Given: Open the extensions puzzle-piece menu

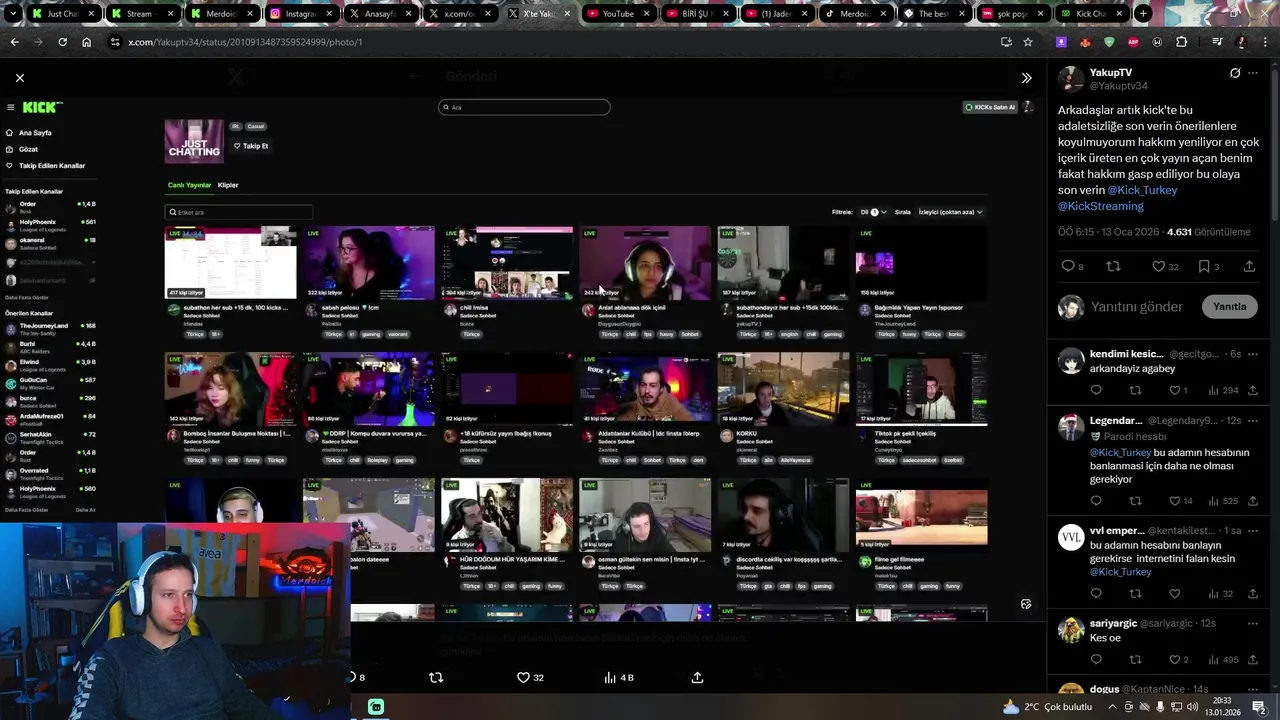Looking at the screenshot, I should coord(1182,42).
